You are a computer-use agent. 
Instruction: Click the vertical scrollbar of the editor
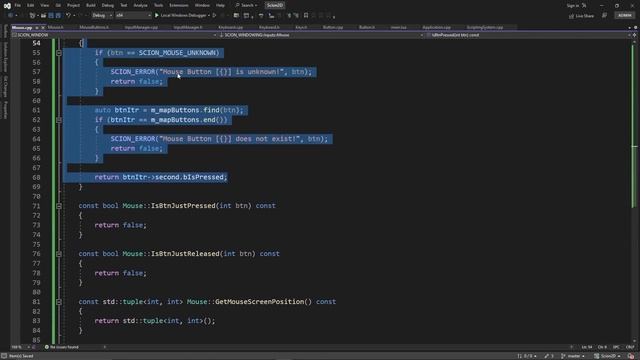634,191
